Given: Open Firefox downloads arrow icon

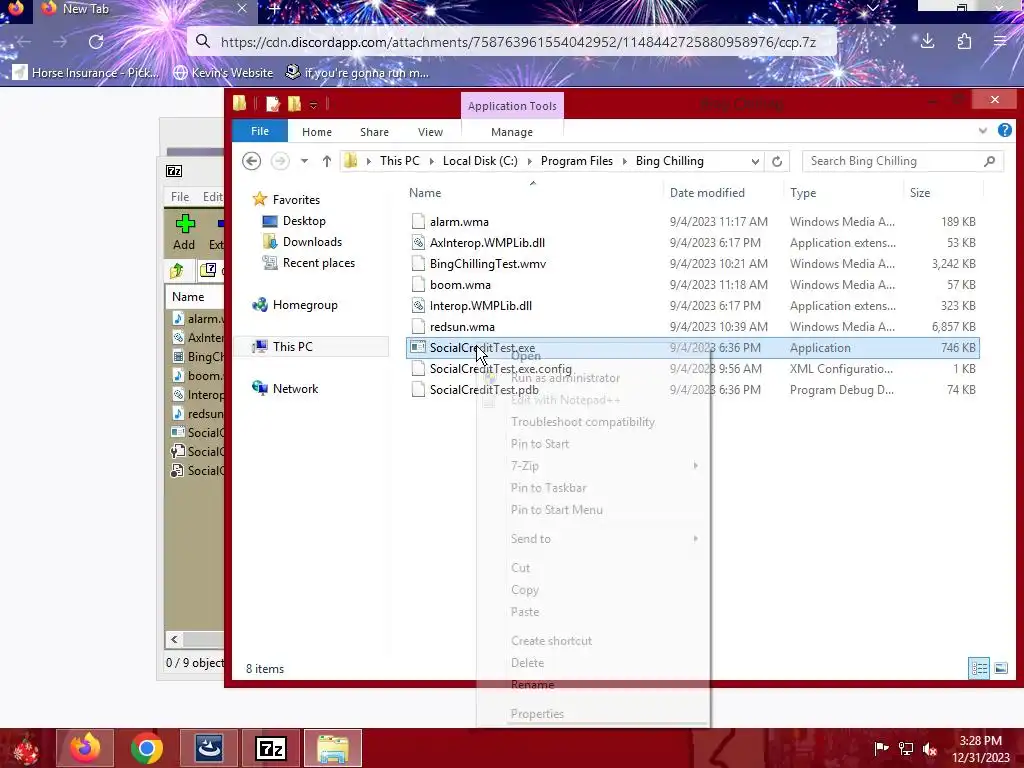Looking at the screenshot, I should [927, 42].
